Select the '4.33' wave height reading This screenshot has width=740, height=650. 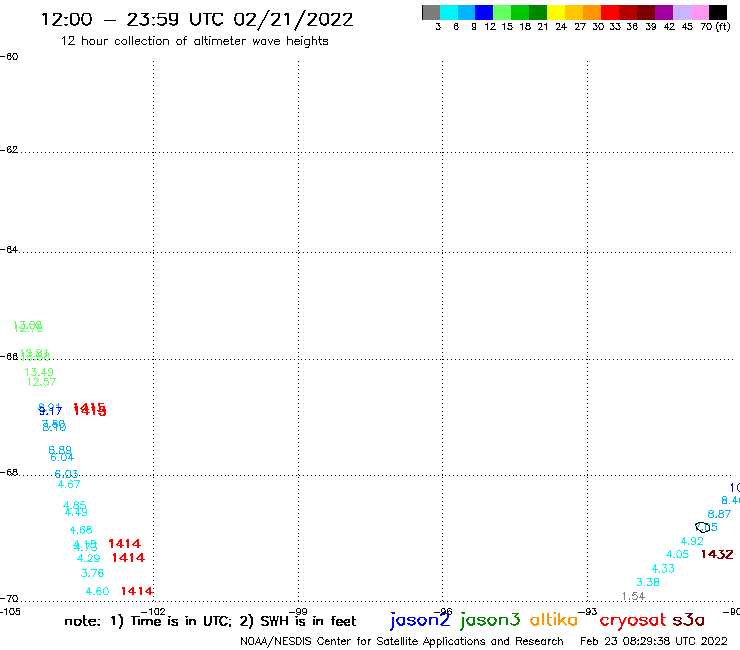tap(663, 568)
